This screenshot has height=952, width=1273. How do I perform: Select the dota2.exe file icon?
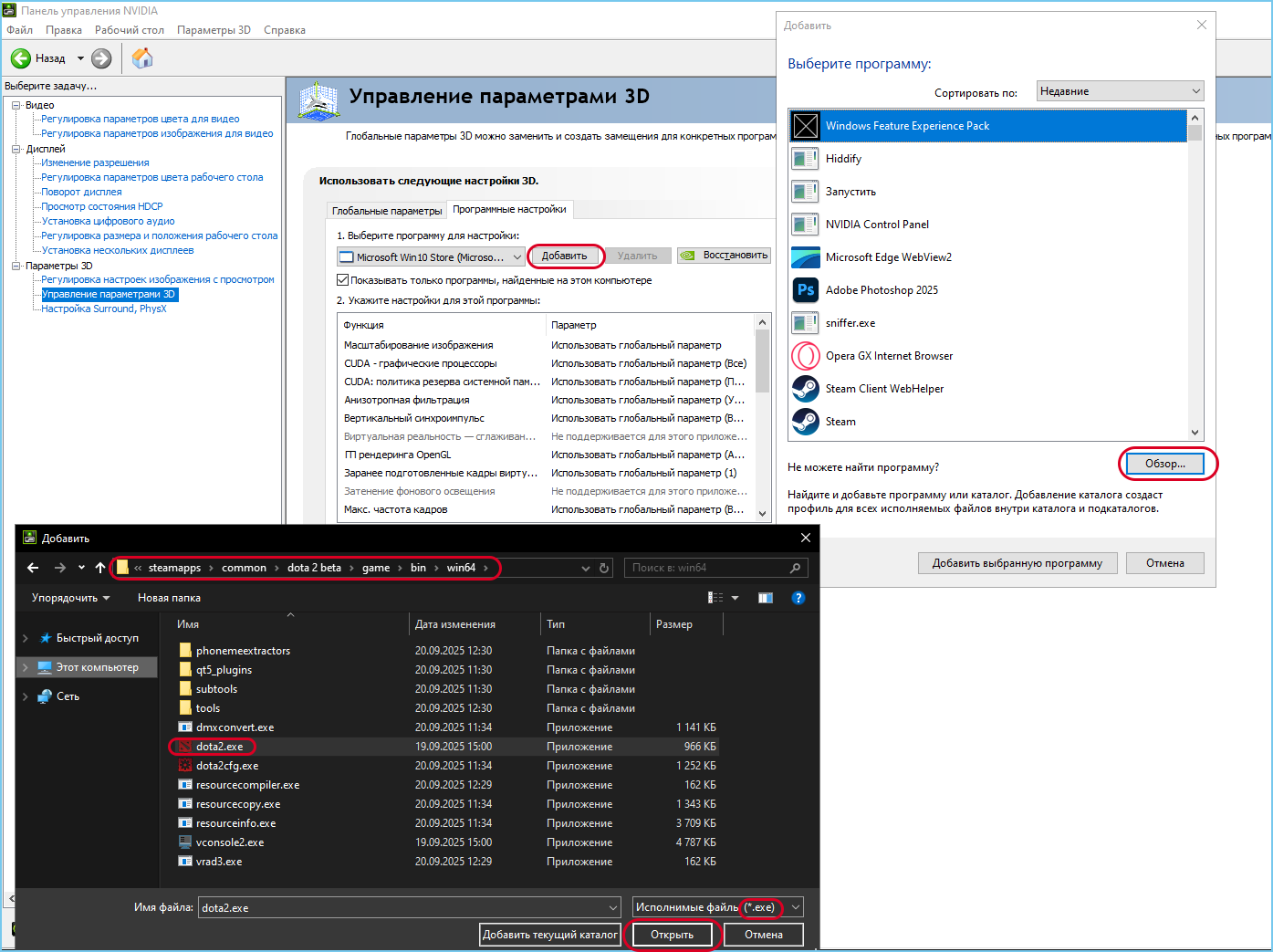pyautogui.click(x=185, y=747)
